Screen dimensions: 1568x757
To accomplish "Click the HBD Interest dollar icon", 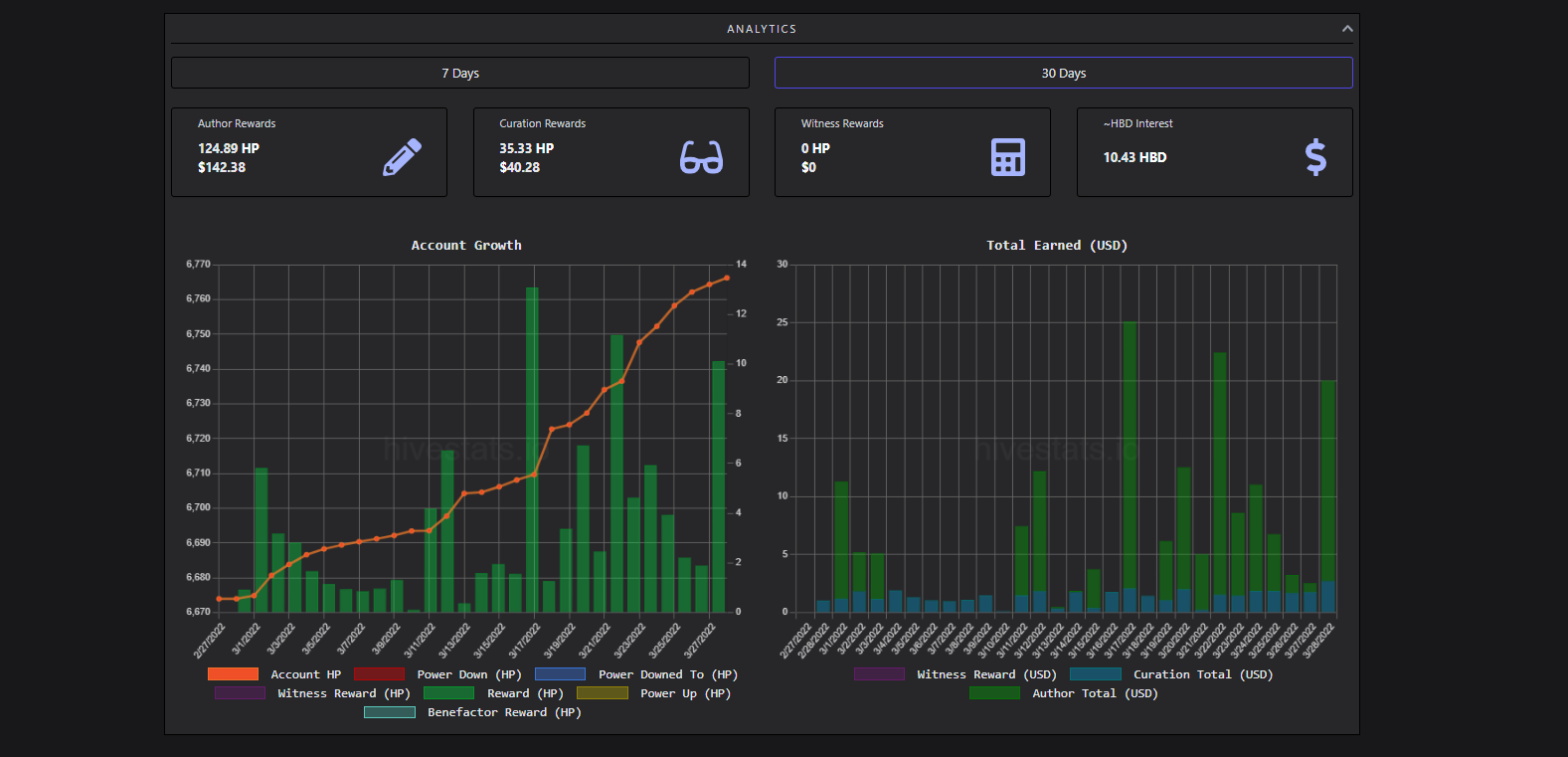I will [1315, 157].
